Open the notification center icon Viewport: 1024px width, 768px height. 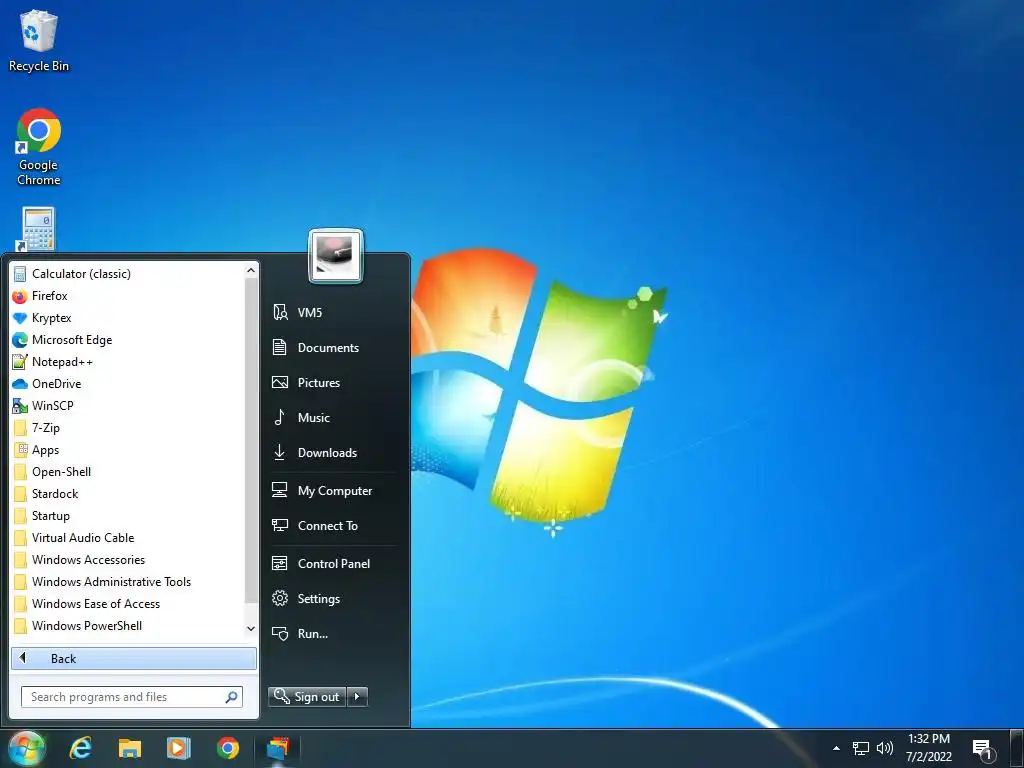click(984, 749)
